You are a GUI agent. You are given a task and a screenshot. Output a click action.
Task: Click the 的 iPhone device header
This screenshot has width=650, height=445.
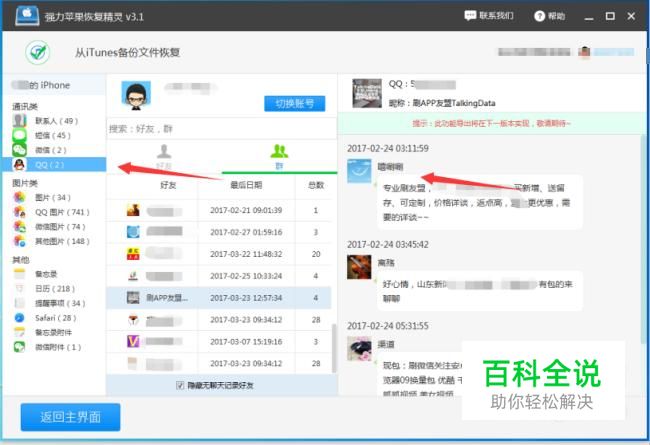(54, 85)
